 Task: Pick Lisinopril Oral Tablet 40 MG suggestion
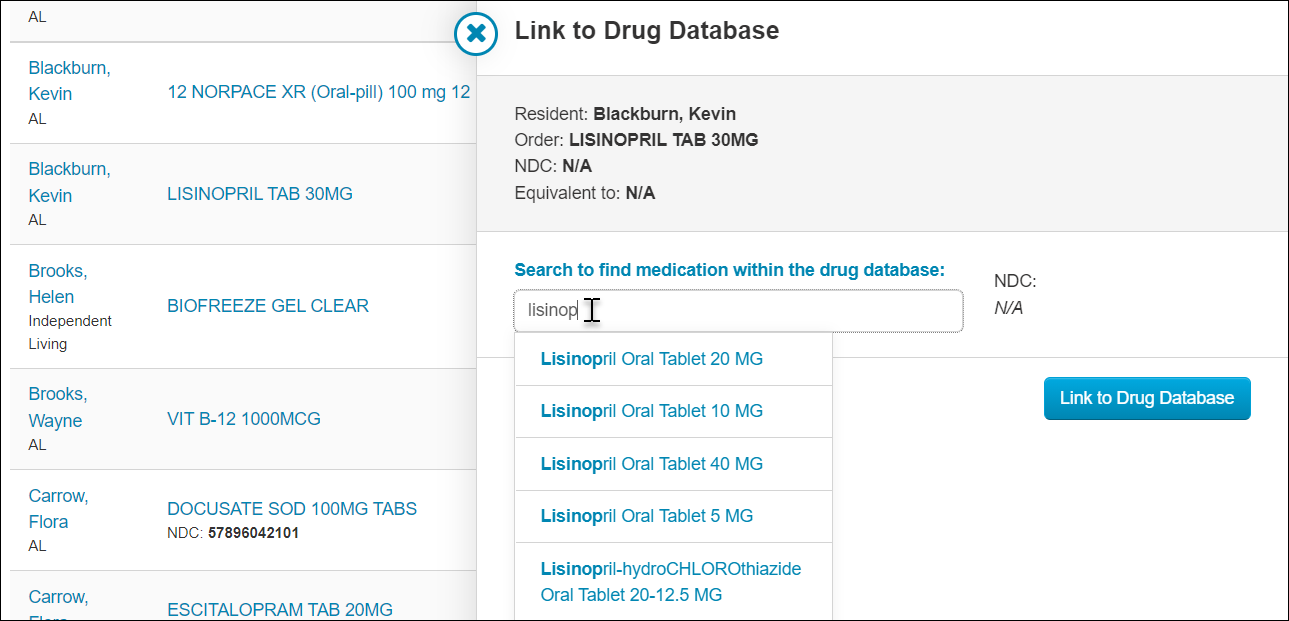click(673, 464)
